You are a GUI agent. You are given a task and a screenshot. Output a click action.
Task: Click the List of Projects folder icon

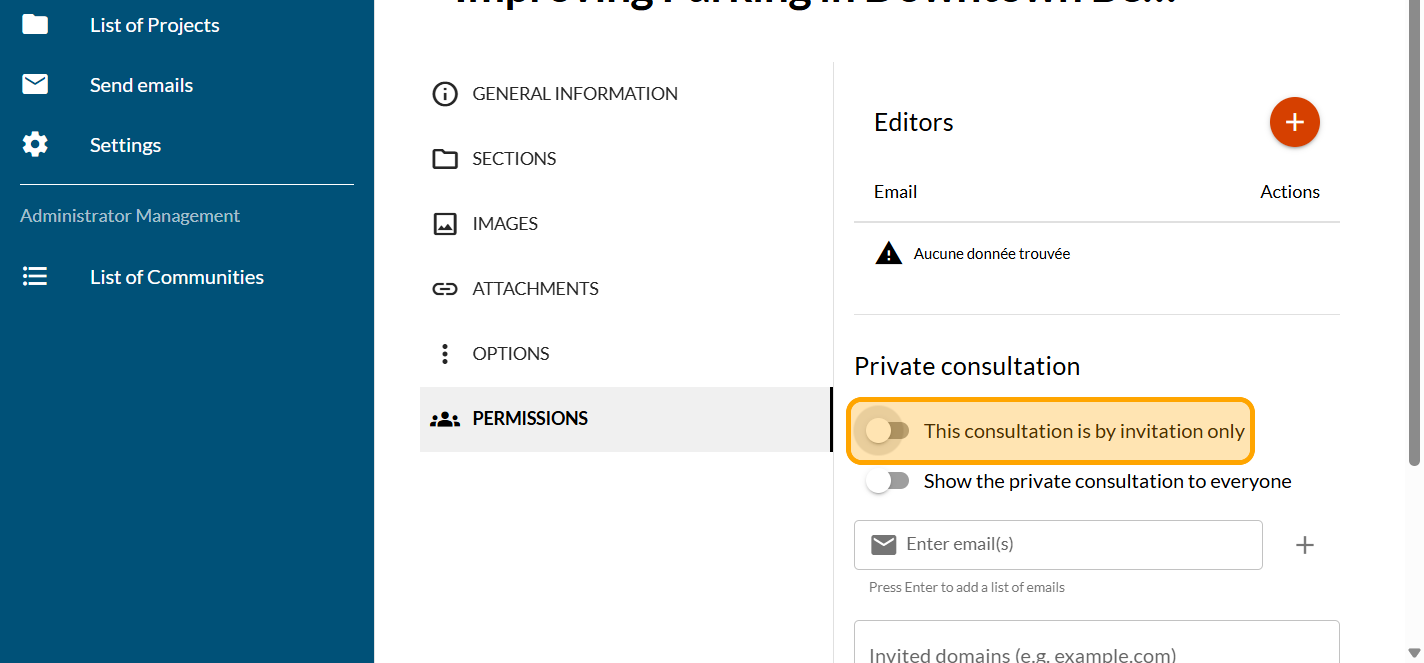tap(35, 25)
